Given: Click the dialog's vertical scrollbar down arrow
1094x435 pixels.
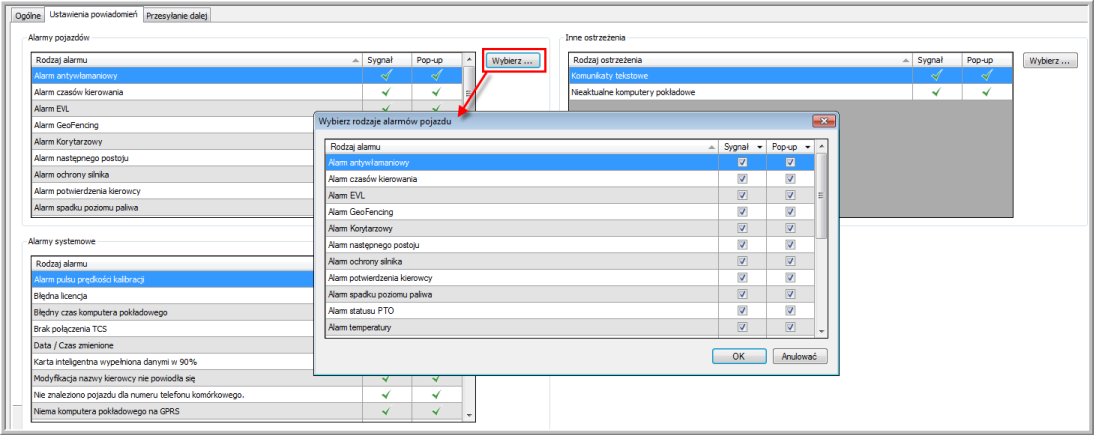Looking at the screenshot, I should pos(822,331).
